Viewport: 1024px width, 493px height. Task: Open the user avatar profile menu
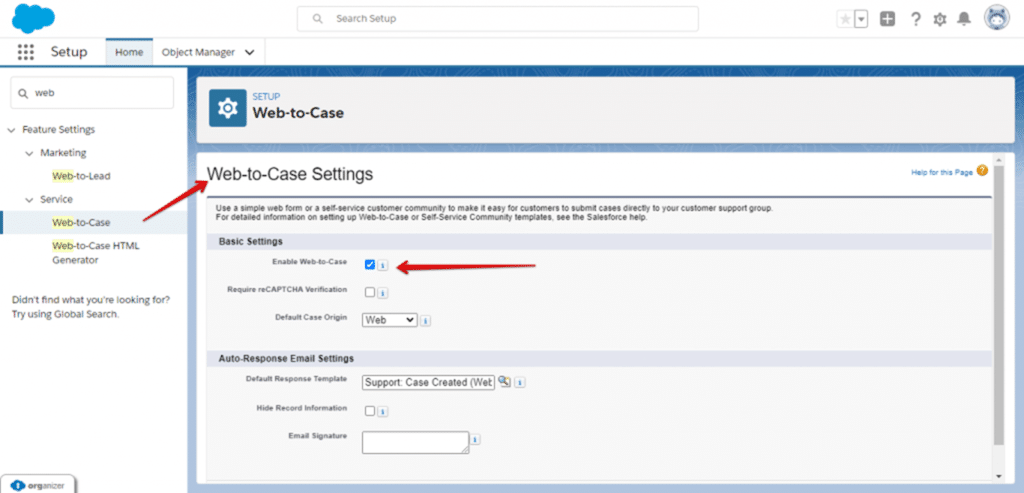point(997,18)
